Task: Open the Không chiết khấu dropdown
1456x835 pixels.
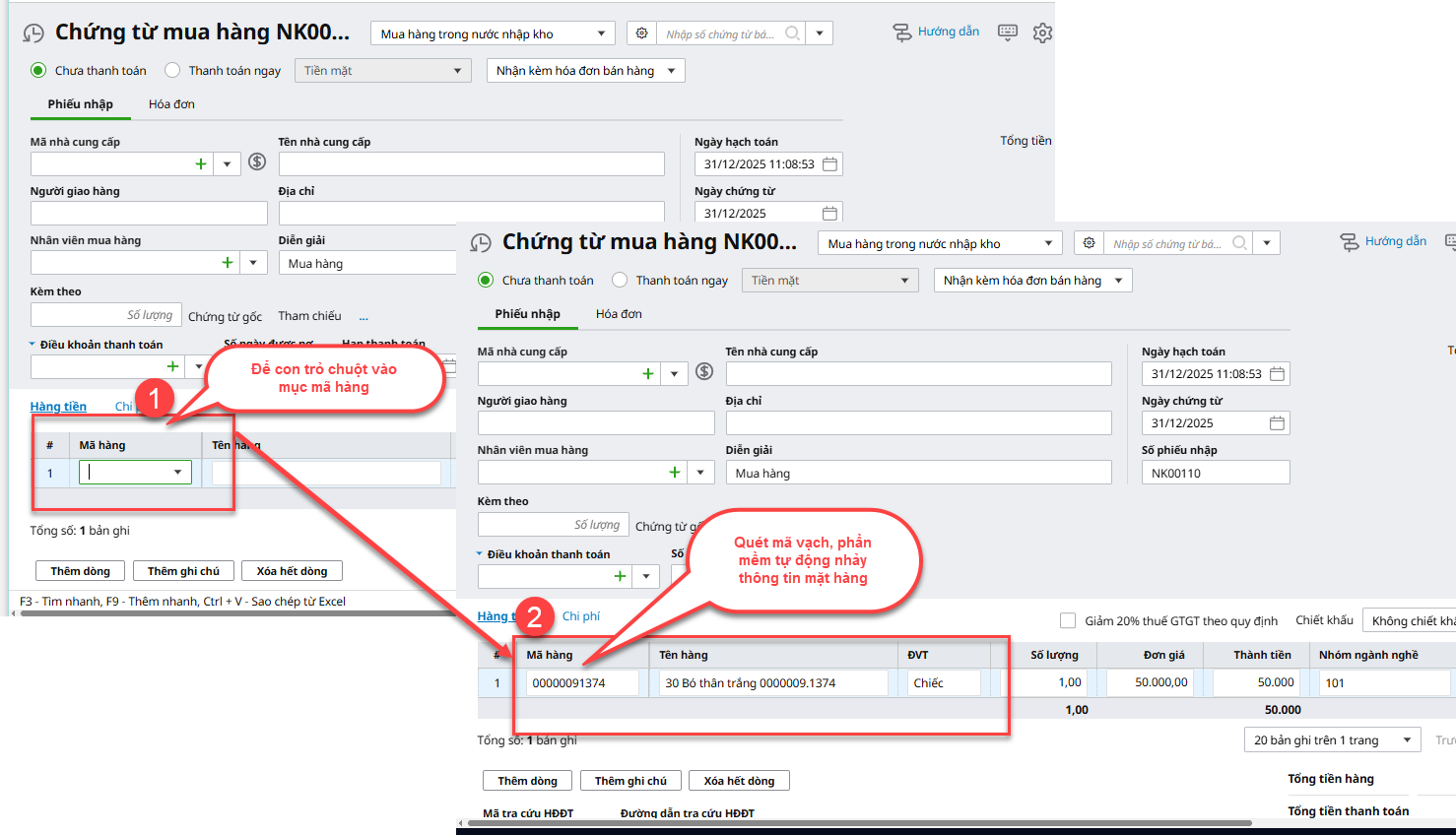Action: (x=1411, y=621)
